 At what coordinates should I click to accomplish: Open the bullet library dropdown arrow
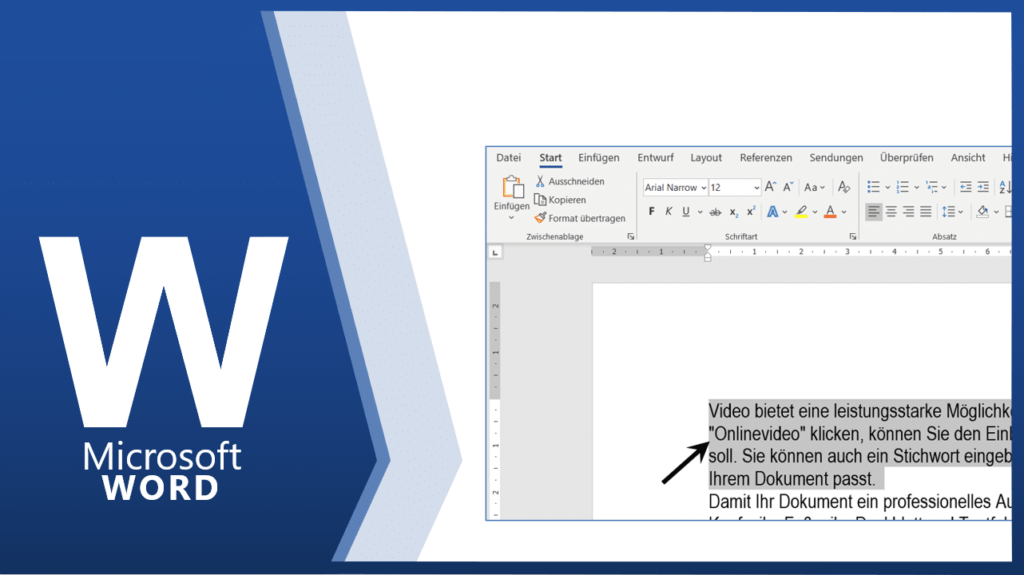[888, 188]
